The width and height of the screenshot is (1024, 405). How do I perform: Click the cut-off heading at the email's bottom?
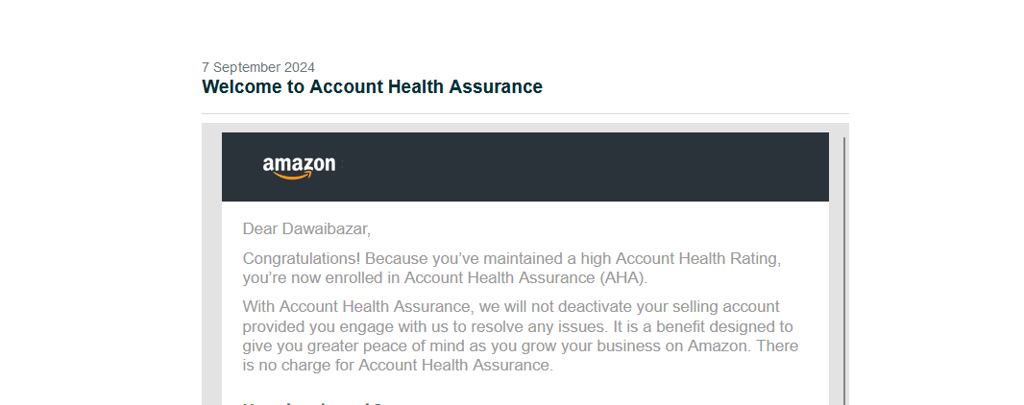point(312,402)
